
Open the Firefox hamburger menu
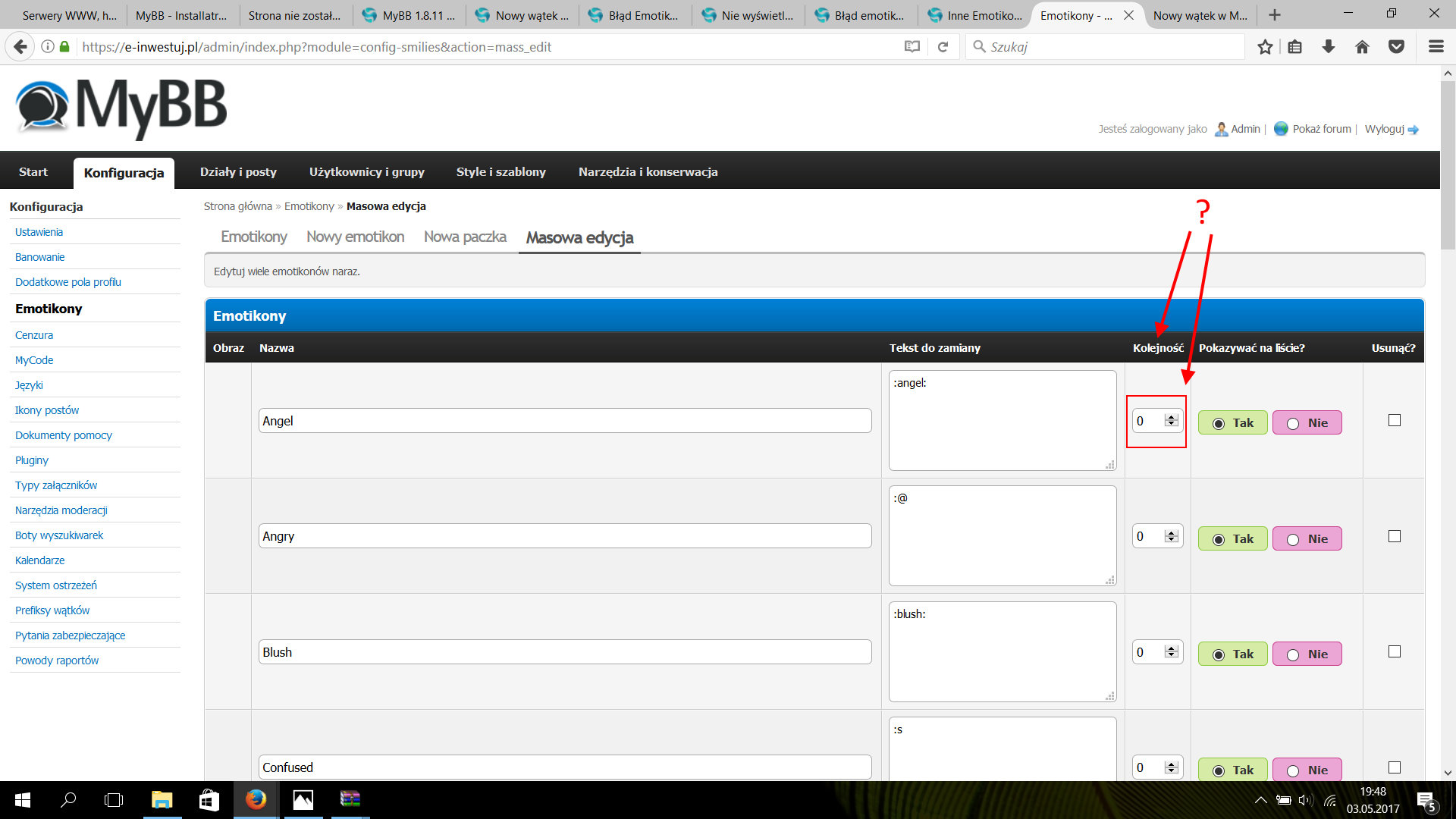click(x=1436, y=47)
